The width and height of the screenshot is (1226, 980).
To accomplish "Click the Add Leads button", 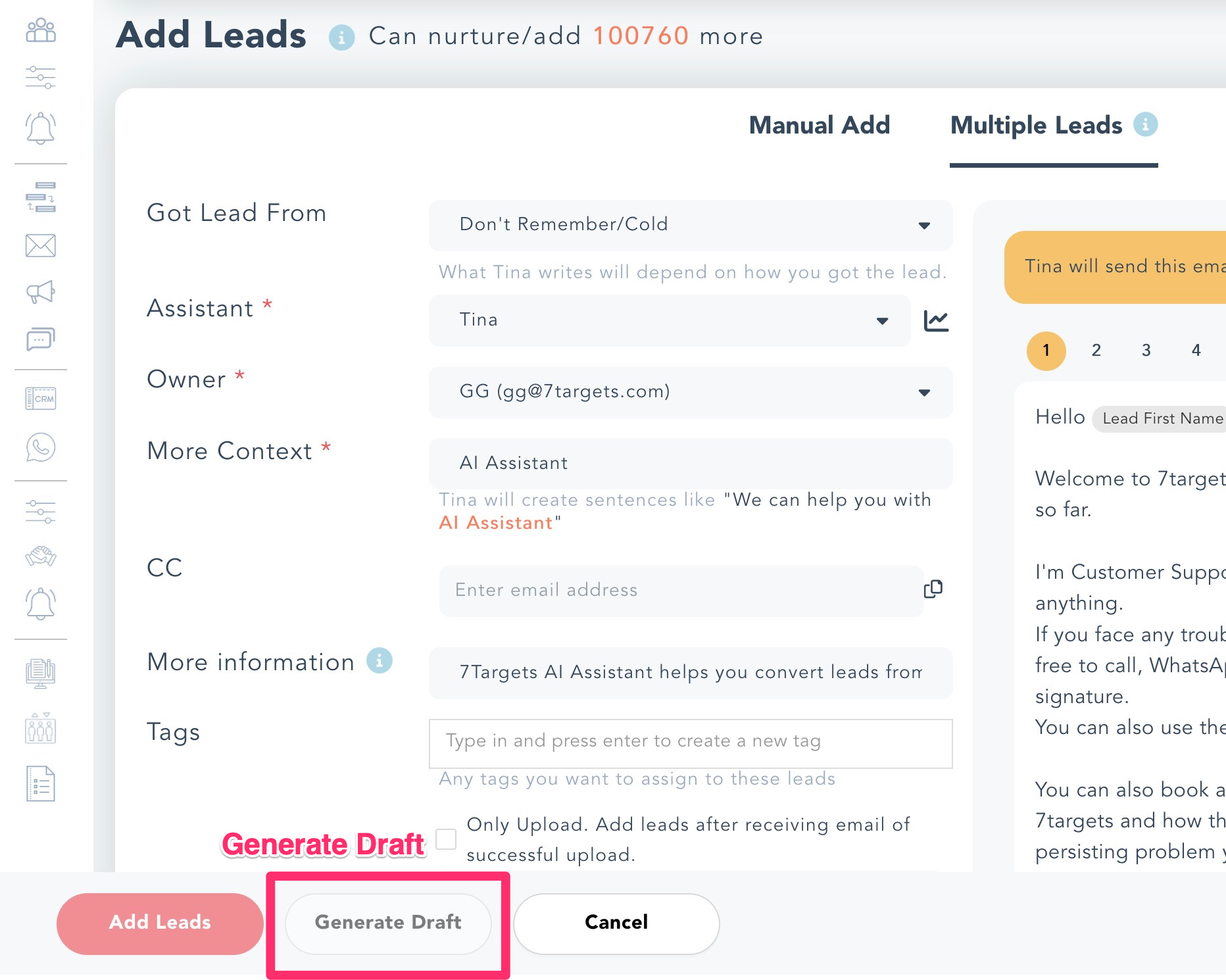I will click(160, 923).
